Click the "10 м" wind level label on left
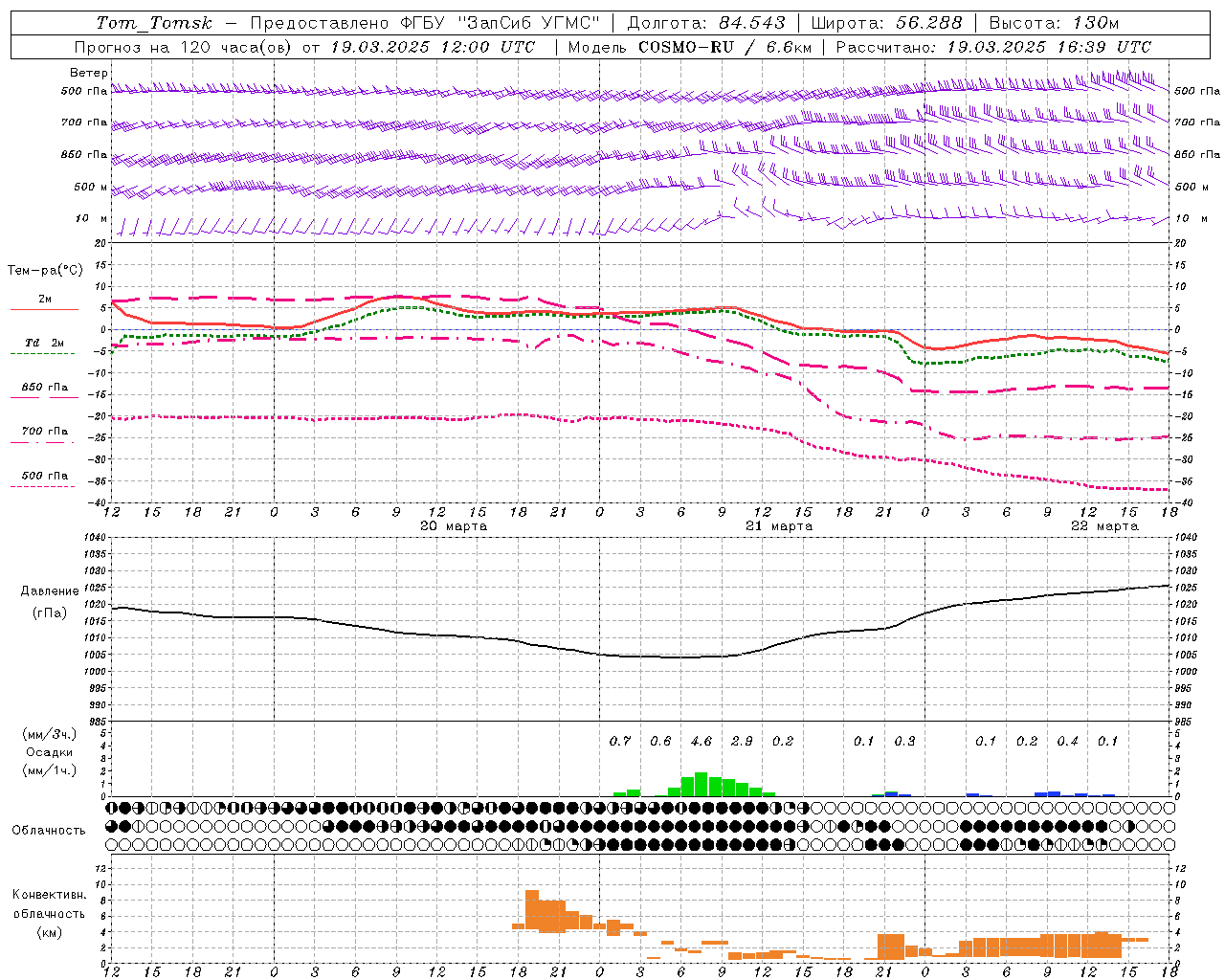Screen dimensions: 1225x980 coord(92,219)
